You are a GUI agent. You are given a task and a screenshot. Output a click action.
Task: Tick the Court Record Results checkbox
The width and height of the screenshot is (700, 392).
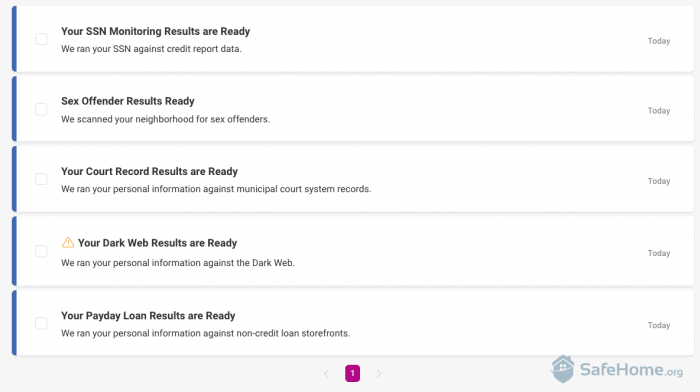[x=41, y=179]
